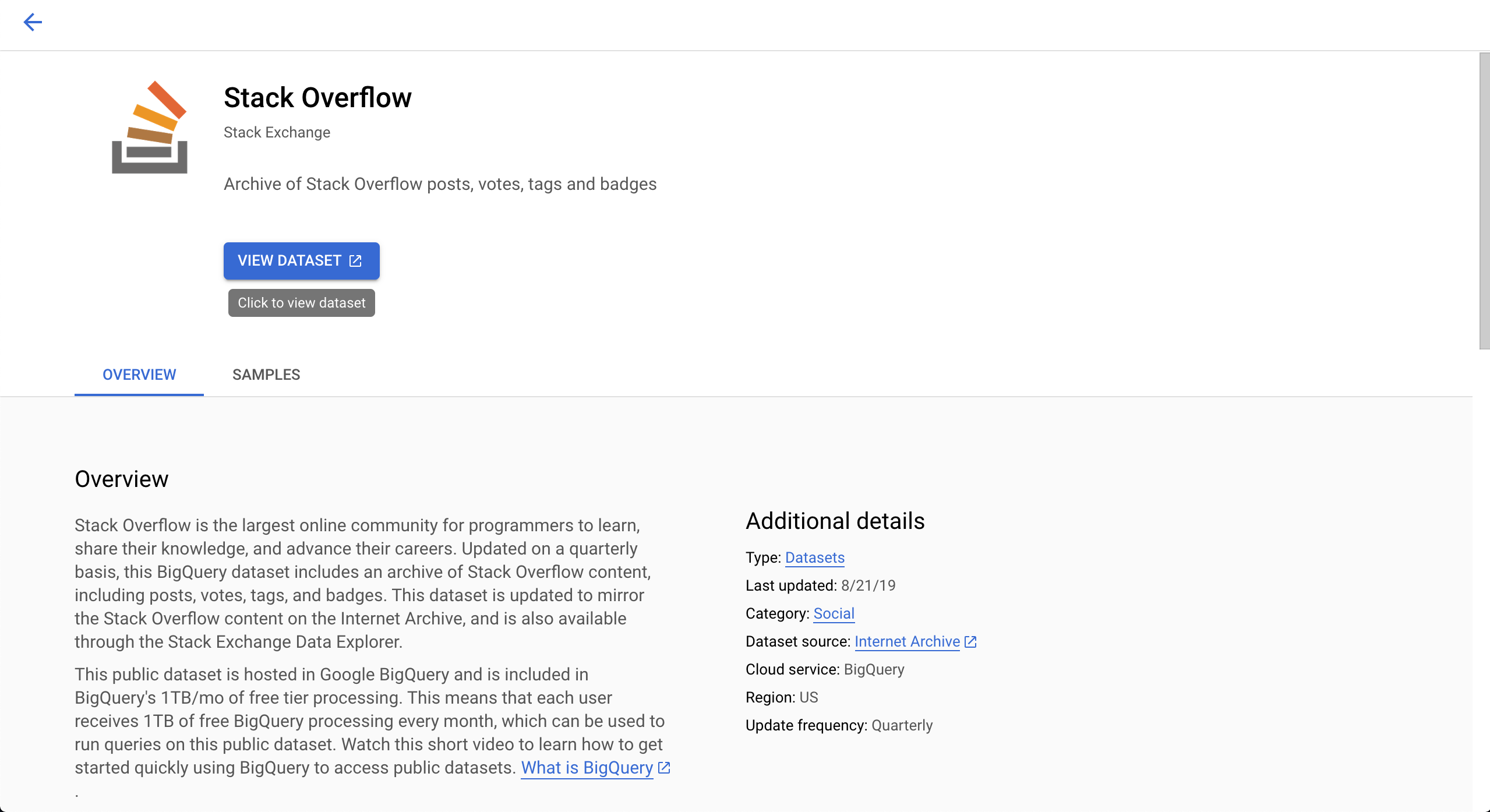The height and width of the screenshot is (812, 1490).
Task: Click the 'Archive of Stack Overflow posts' description
Action: click(440, 184)
